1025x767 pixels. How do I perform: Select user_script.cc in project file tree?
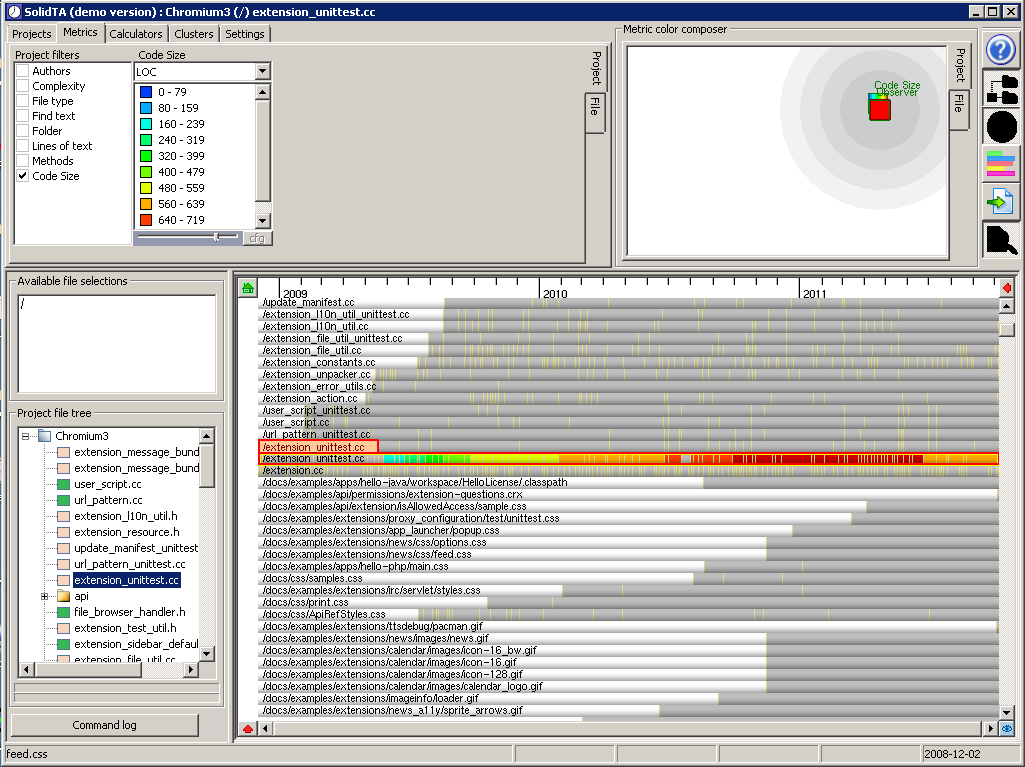(x=107, y=484)
